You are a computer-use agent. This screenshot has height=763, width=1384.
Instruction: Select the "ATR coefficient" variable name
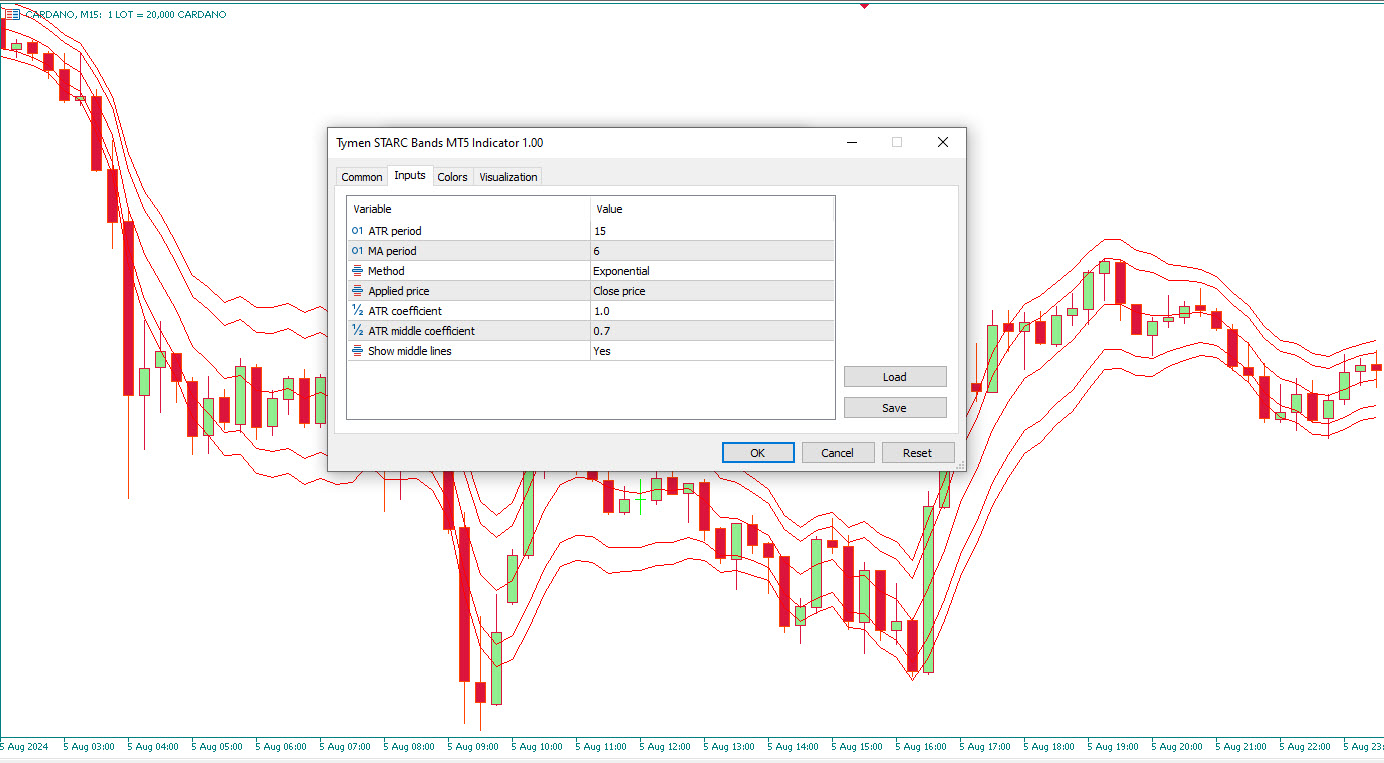[x=405, y=311]
